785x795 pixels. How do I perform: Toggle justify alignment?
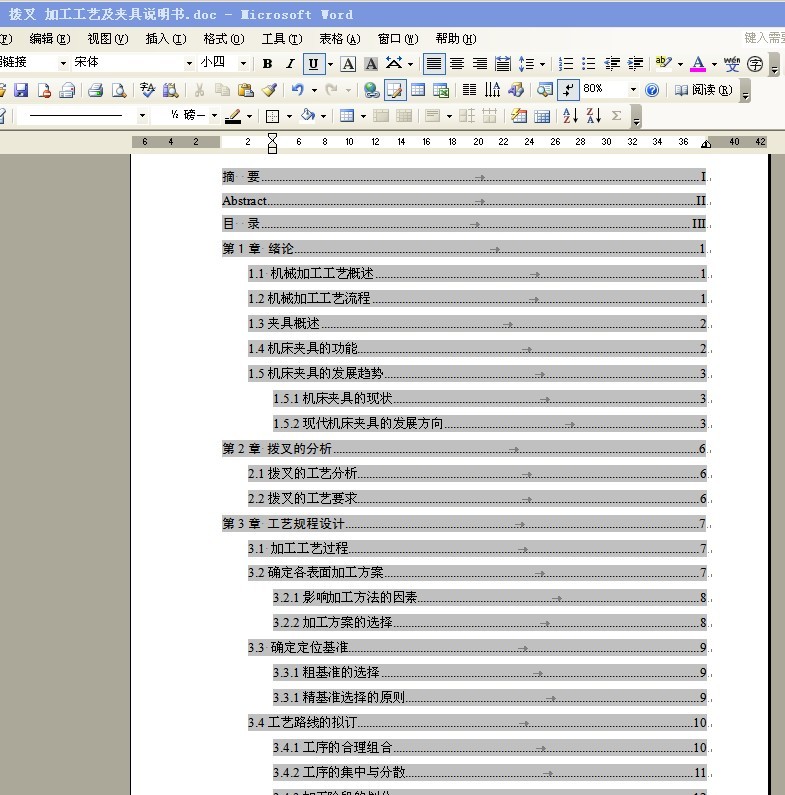click(x=434, y=64)
